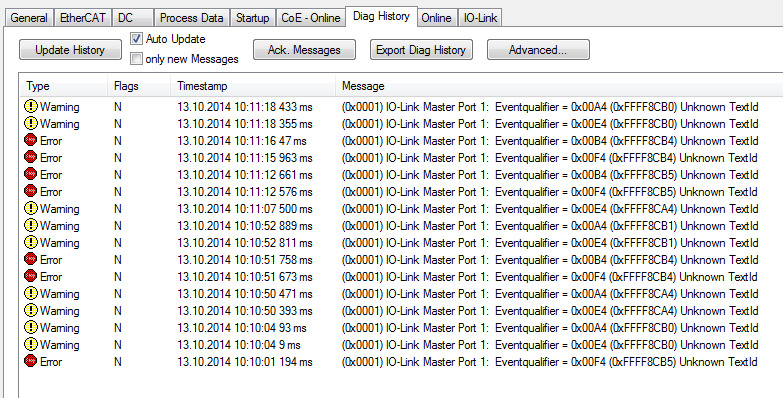The width and height of the screenshot is (783, 398).
Task: Open Advanced... settings dialog
Action: pos(538,50)
